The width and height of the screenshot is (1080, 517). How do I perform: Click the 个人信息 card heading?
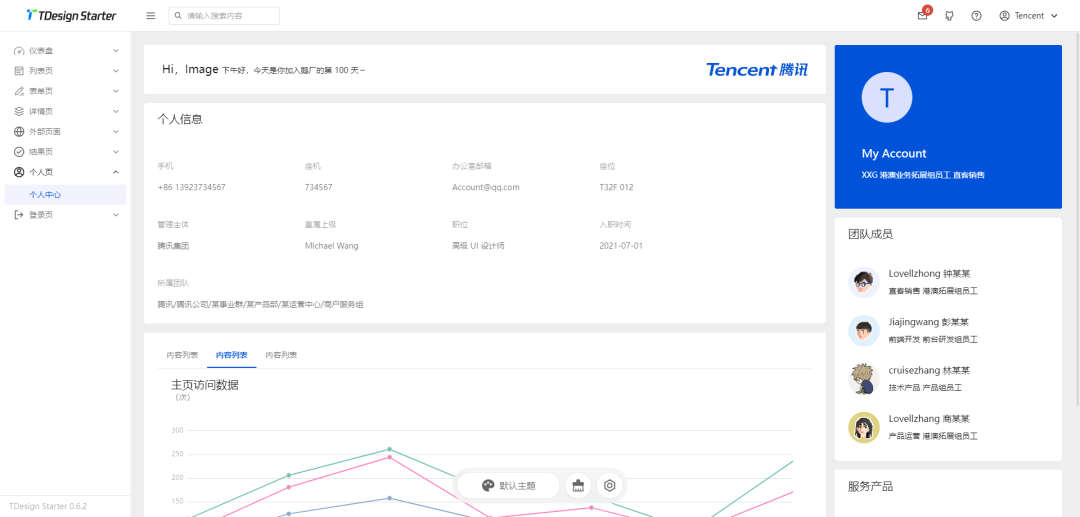pos(180,120)
